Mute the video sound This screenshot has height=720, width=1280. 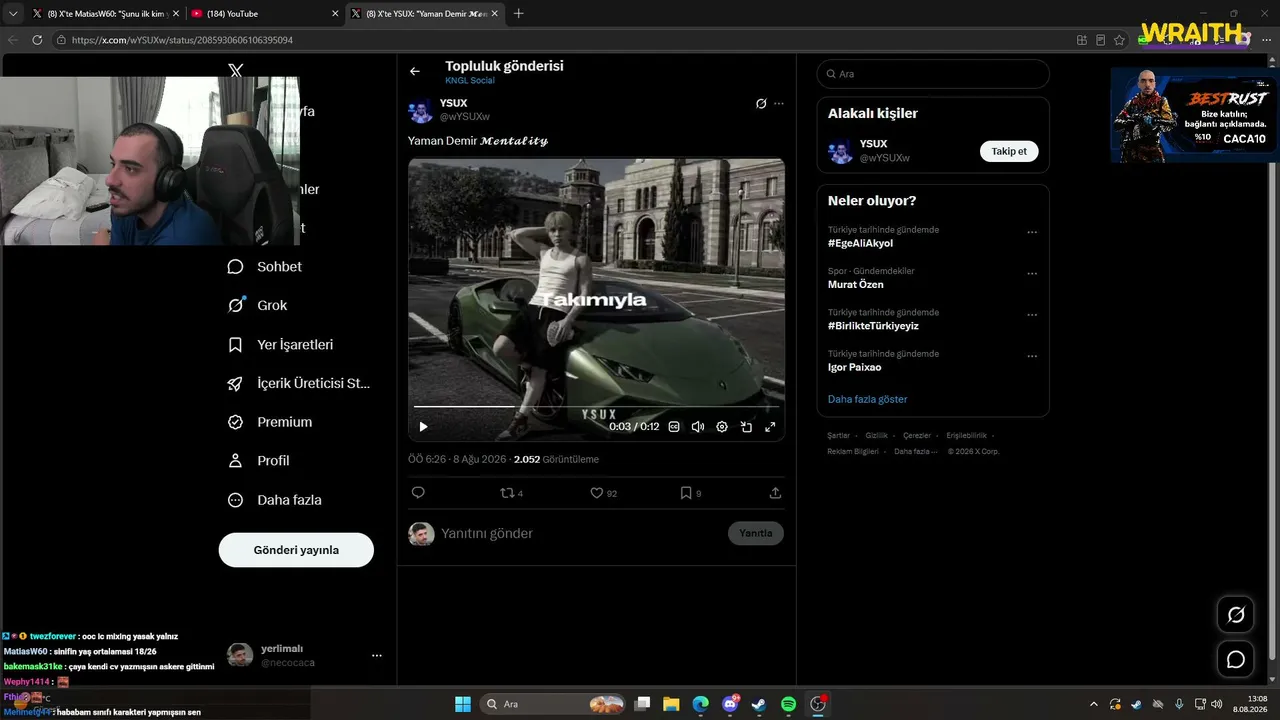coord(698,426)
